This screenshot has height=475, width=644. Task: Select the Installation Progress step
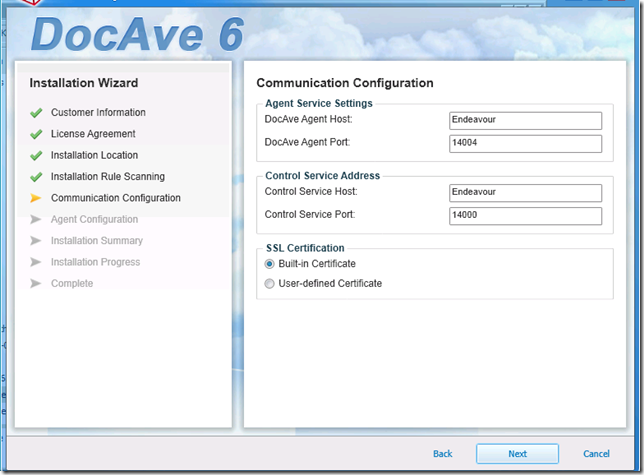coord(95,262)
